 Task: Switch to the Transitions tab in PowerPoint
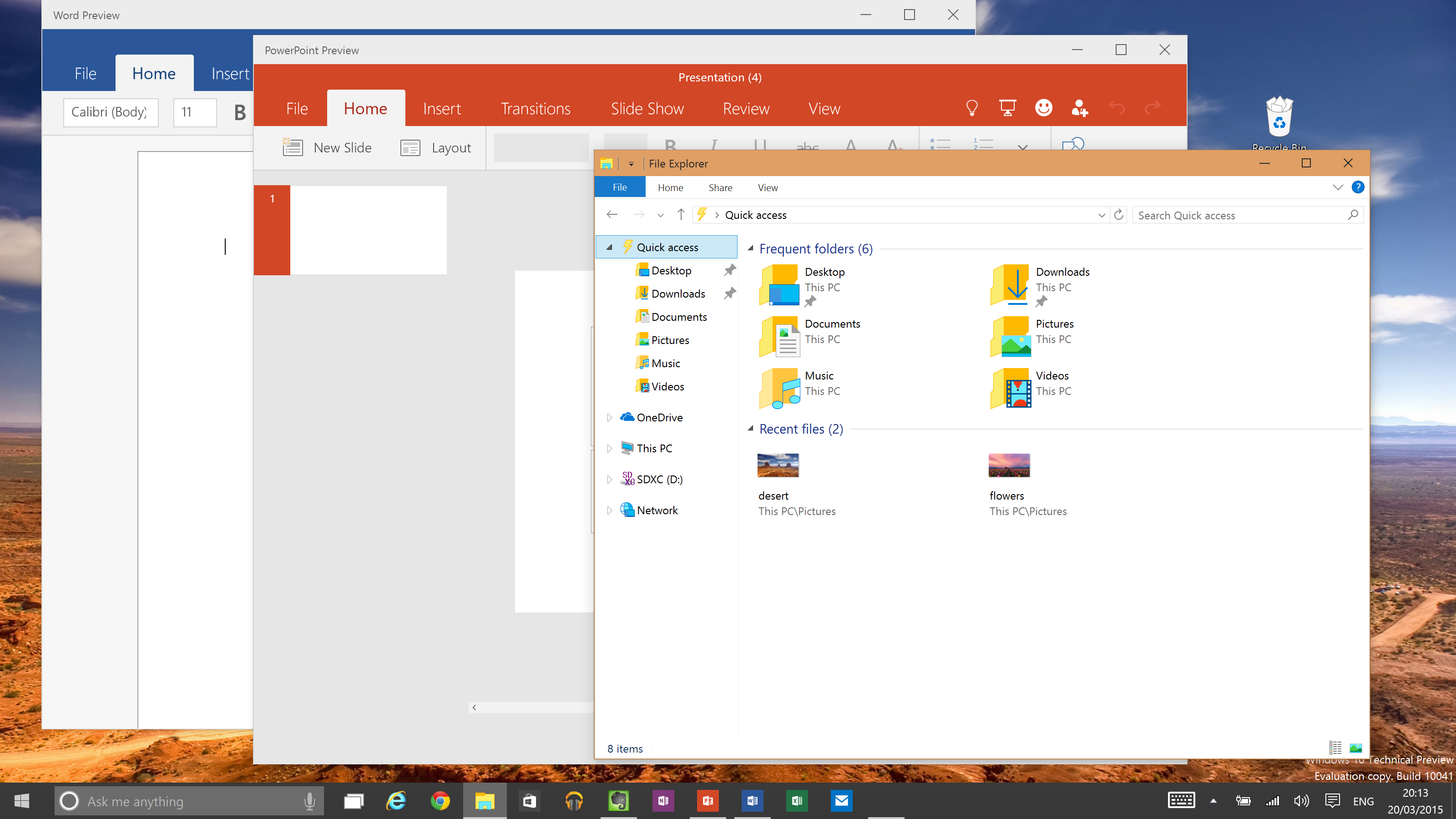pyautogui.click(x=535, y=109)
